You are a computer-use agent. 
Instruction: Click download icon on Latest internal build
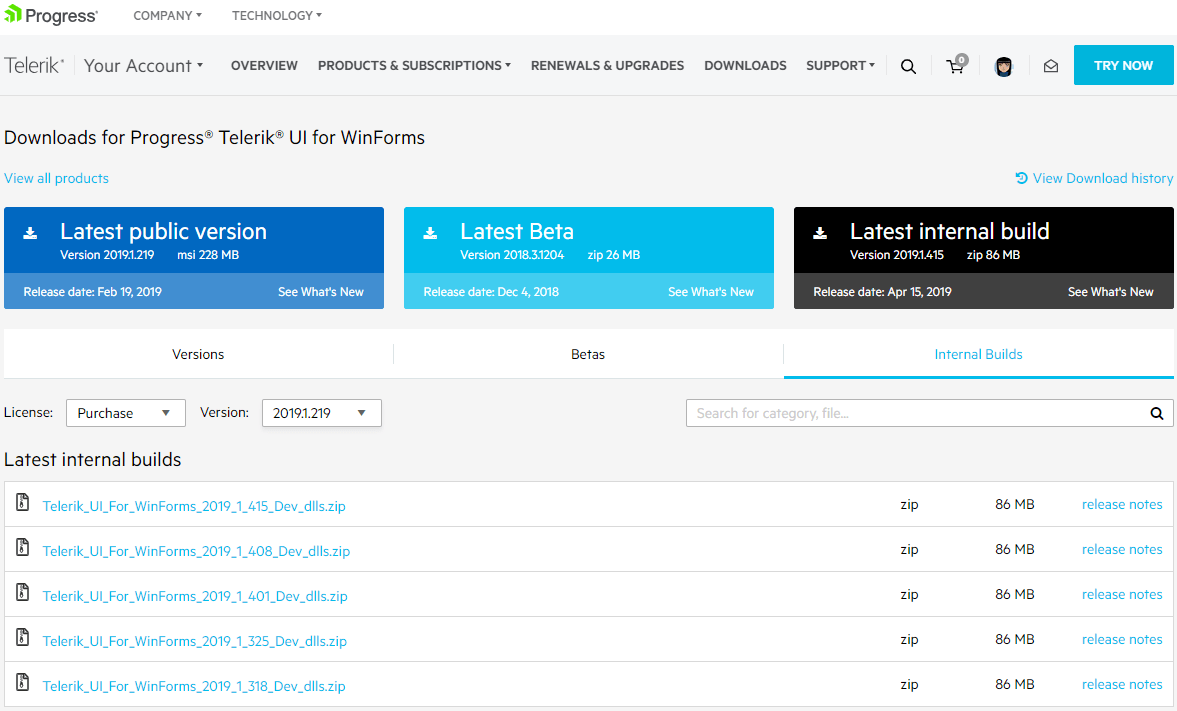[820, 233]
